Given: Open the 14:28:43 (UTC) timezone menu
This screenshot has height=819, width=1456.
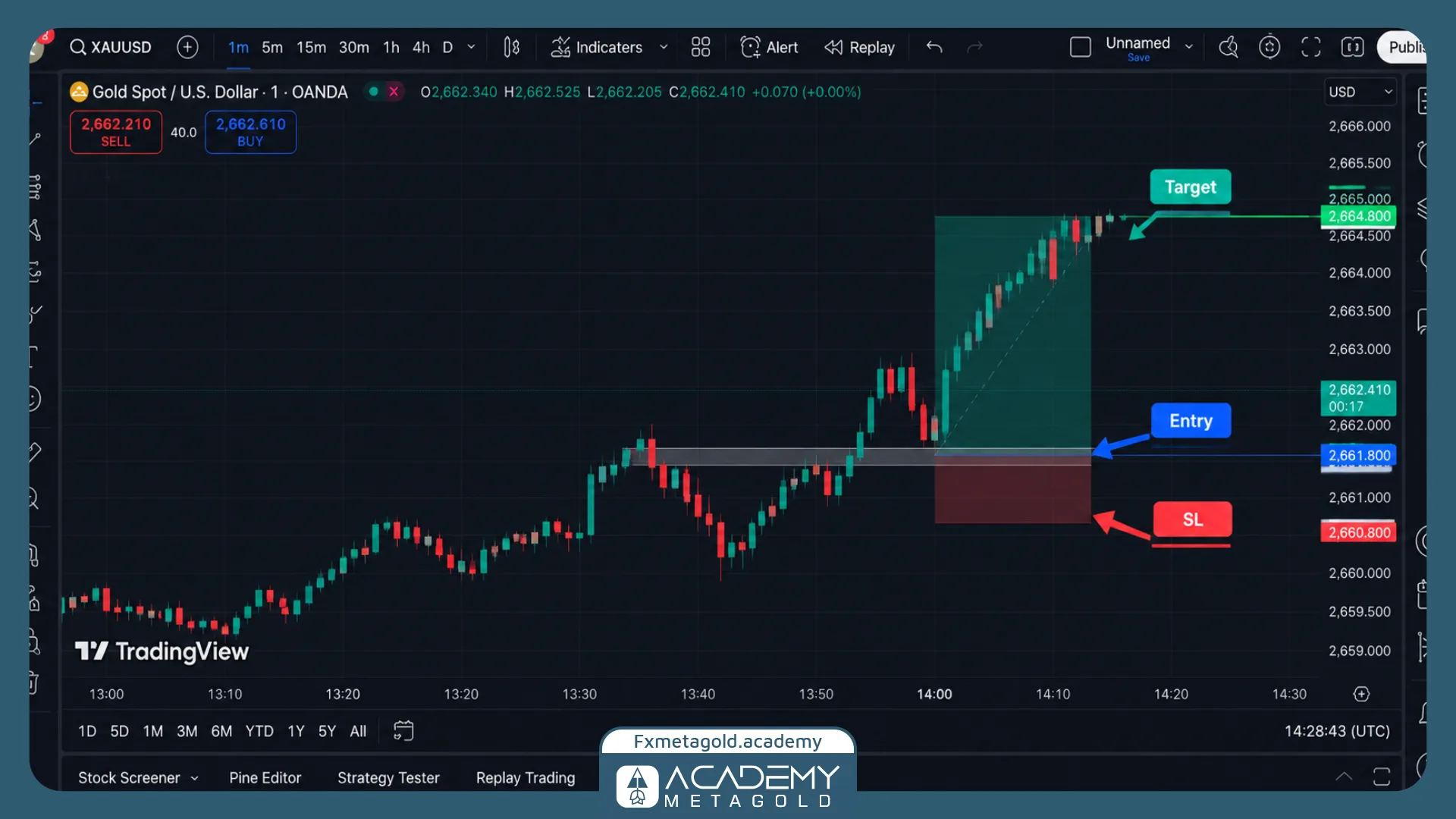Looking at the screenshot, I should click(1337, 731).
